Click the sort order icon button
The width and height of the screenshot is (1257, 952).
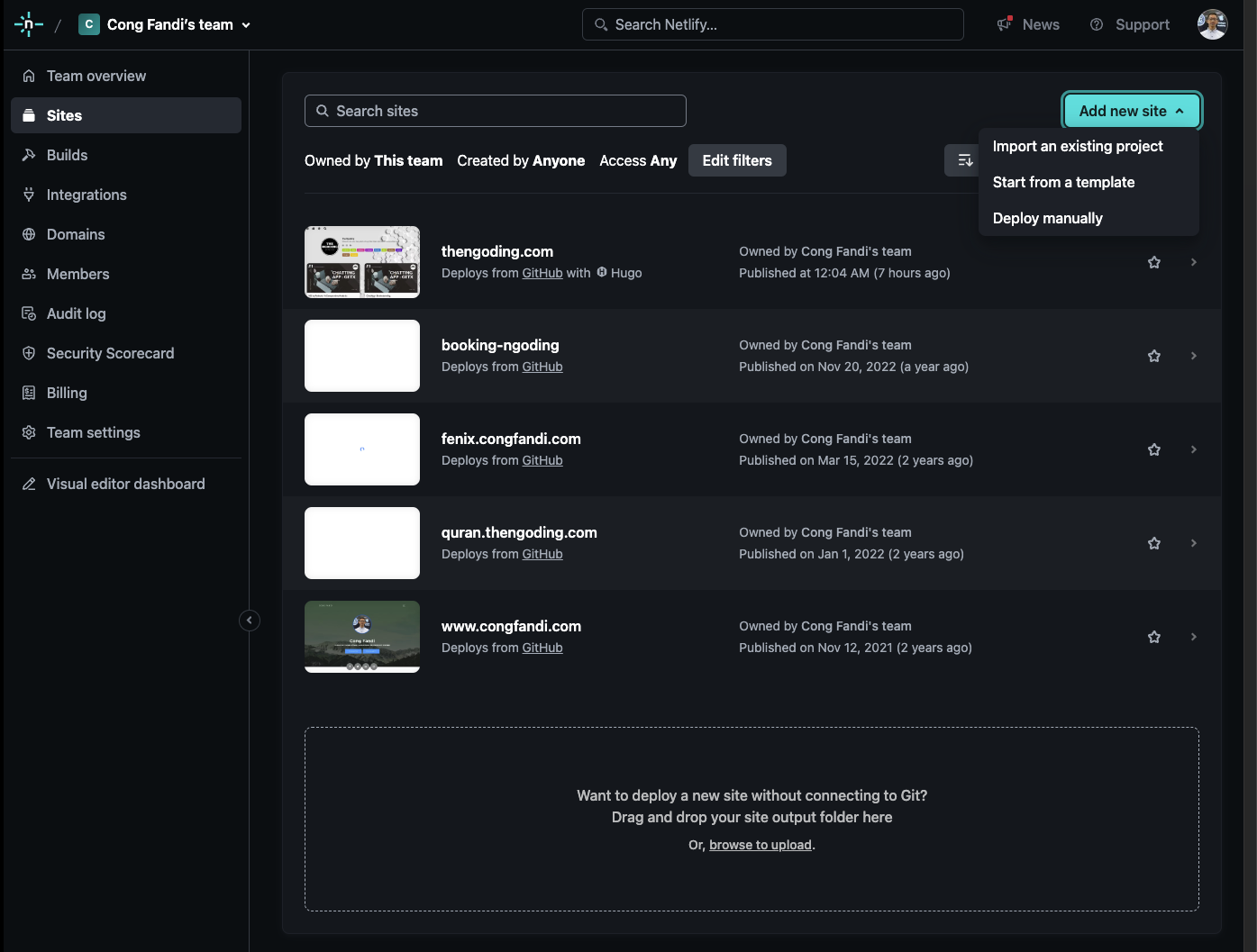[963, 160]
